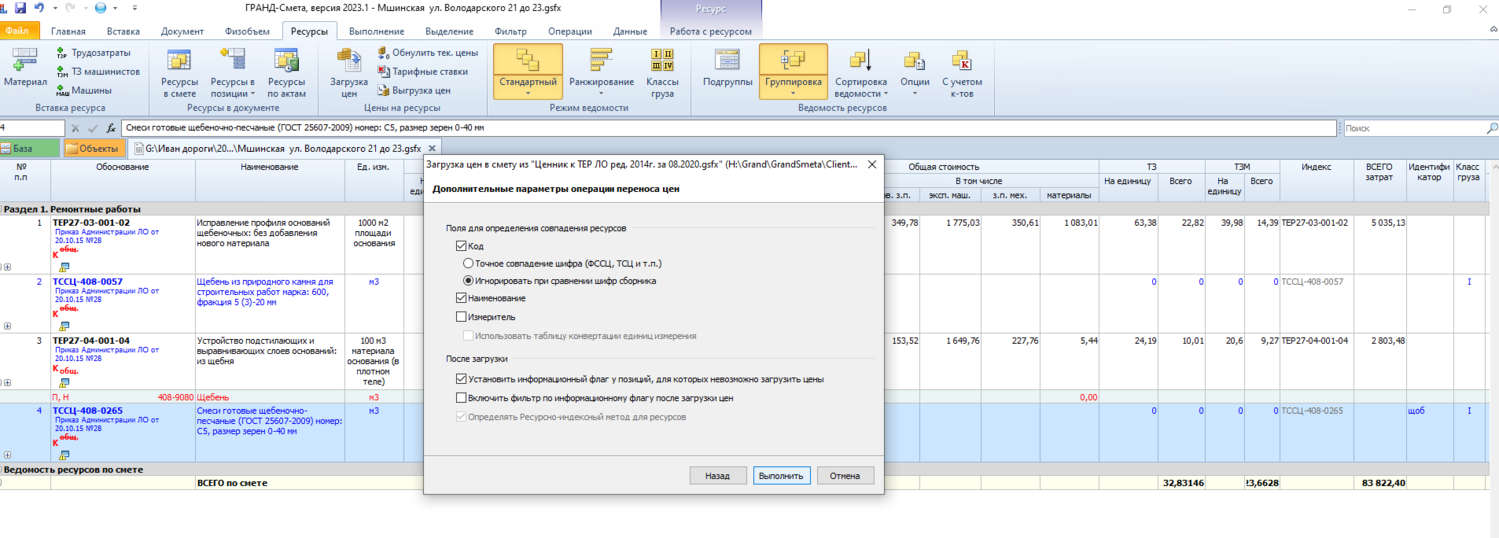The height and width of the screenshot is (538, 1499).
Task: Switch to Физобъем ribbon tab
Action: coord(247,32)
